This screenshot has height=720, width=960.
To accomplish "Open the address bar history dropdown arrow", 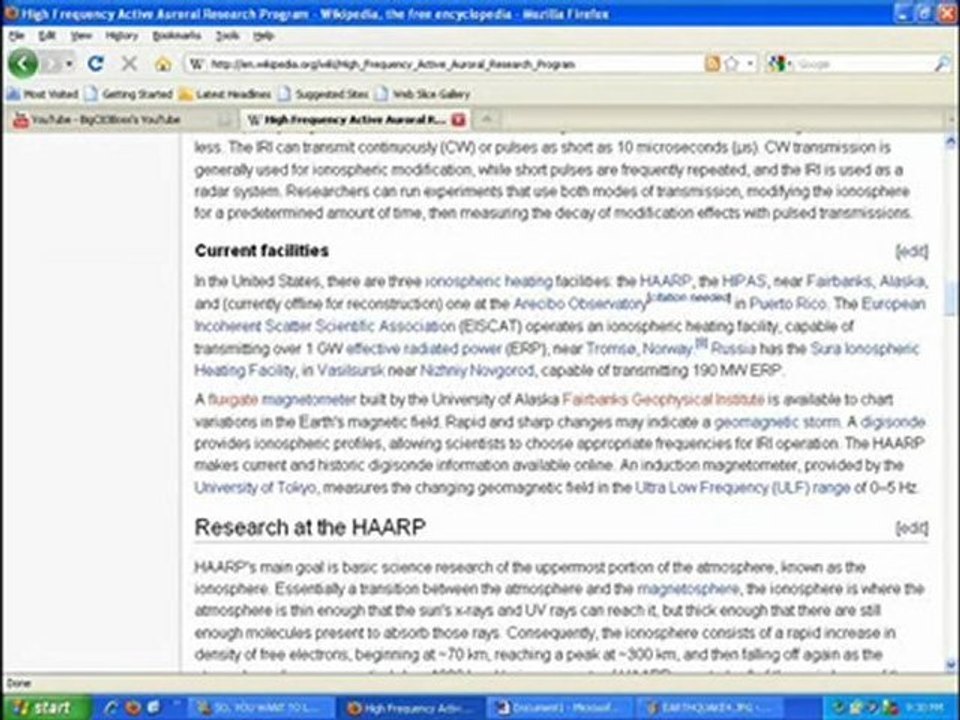I will [750, 64].
